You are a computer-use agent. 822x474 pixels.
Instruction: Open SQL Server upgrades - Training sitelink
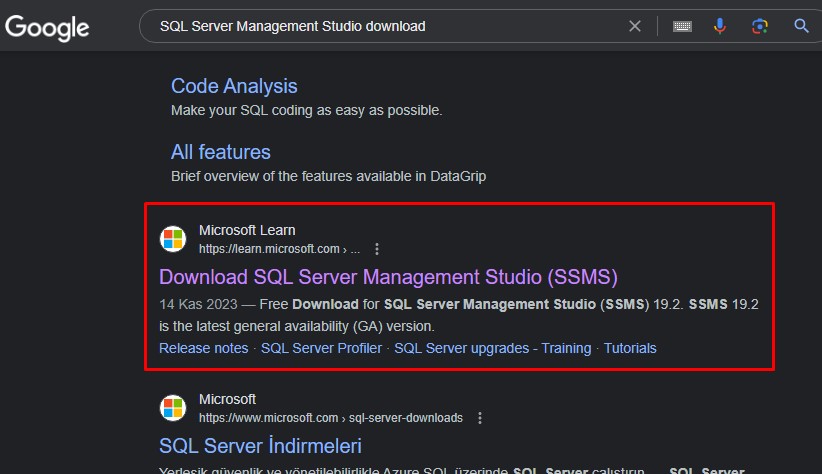(492, 348)
